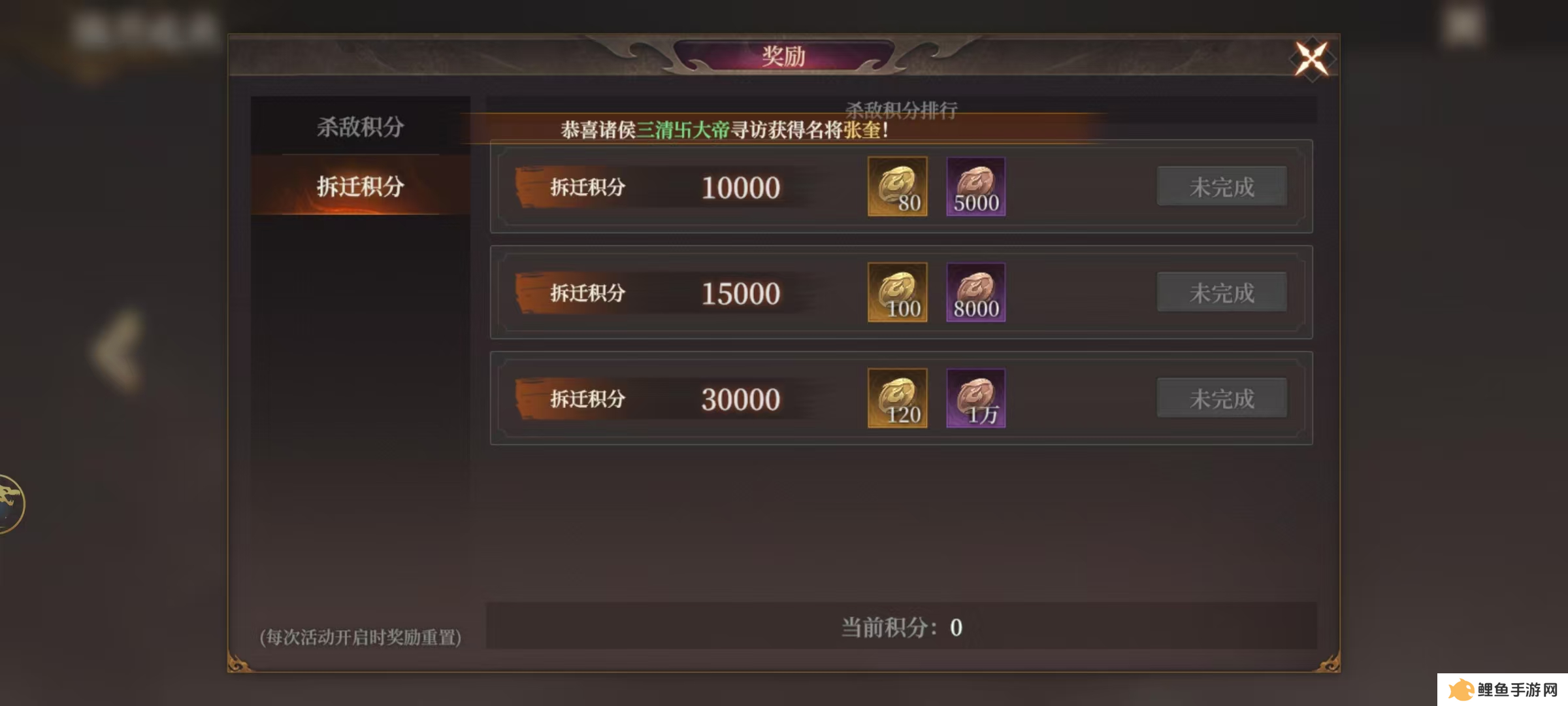Viewport: 1568px width, 706px height.
Task: Click the gold coin 120 reward icon
Action: (897, 398)
